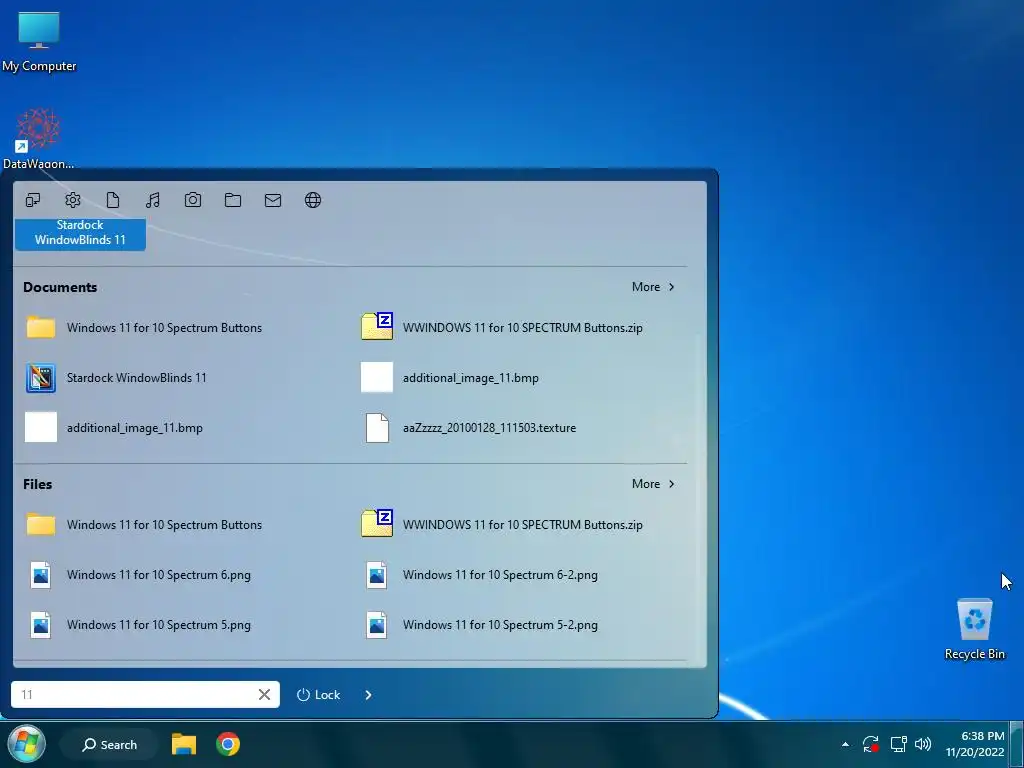Open Windows 11 for 10 Spectrum 5-2.png
This screenshot has width=1024, height=768.
tap(480, 625)
